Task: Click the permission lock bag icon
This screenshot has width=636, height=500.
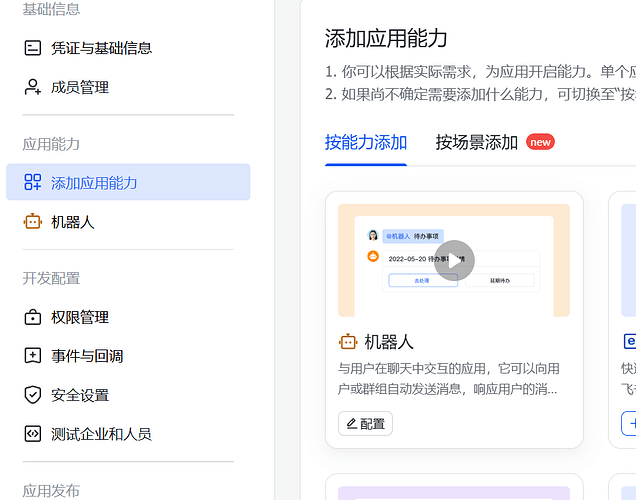Action: tap(32, 317)
